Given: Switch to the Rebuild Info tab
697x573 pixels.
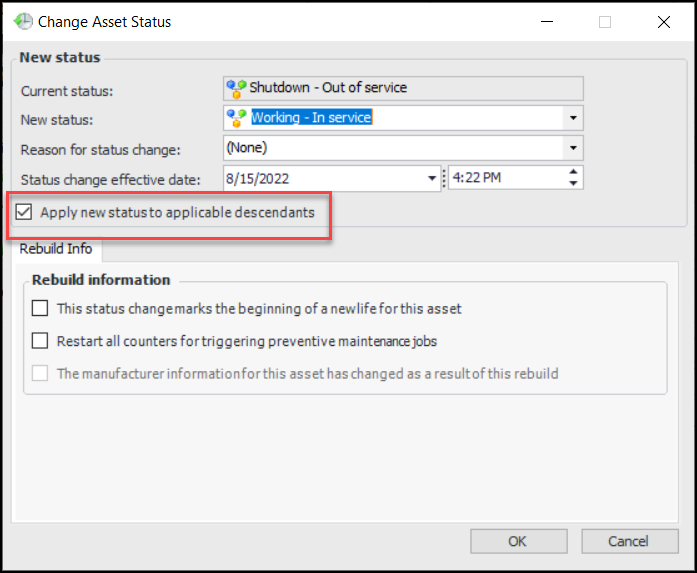Looking at the screenshot, I should 56,249.
